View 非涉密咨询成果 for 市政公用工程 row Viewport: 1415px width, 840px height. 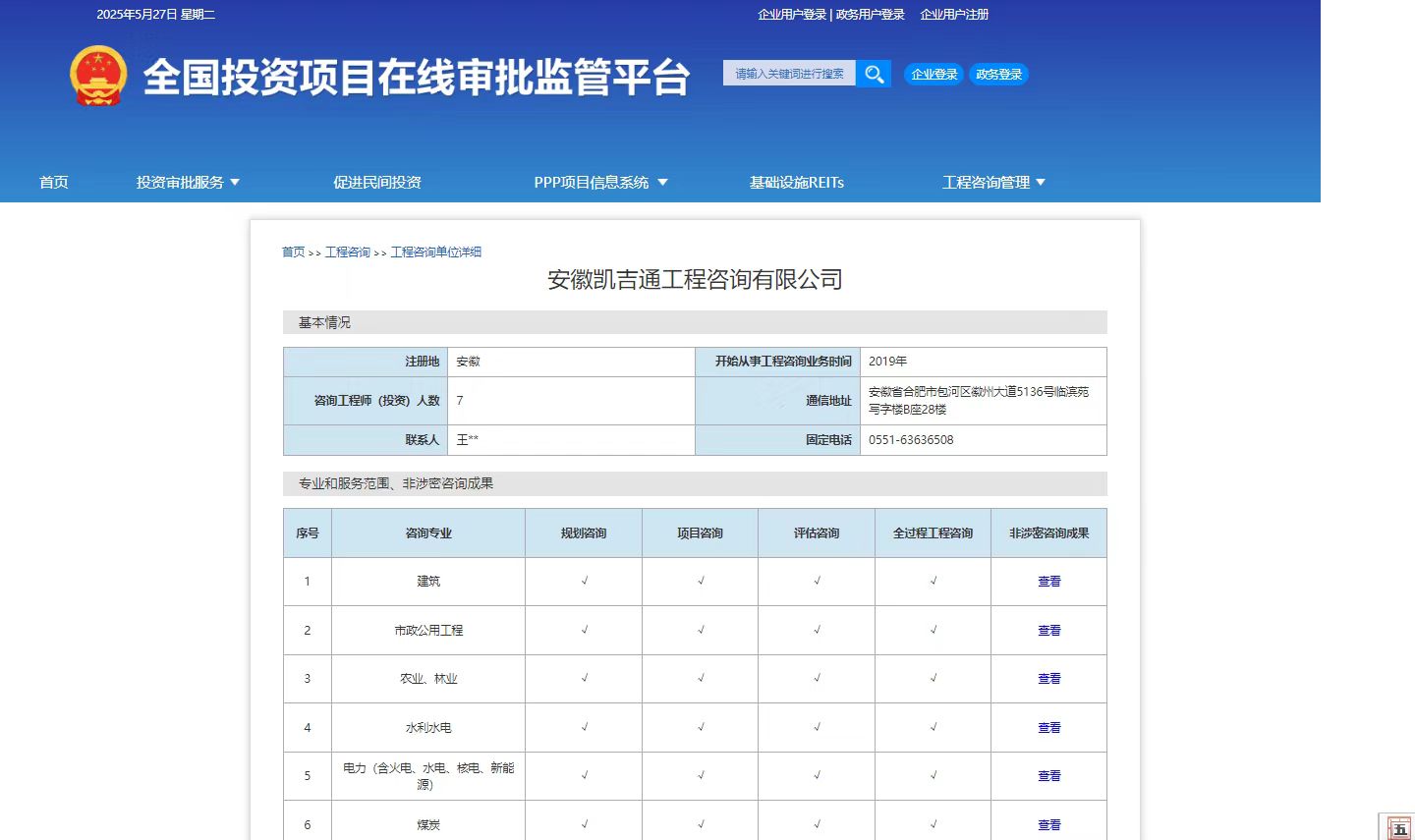click(x=1048, y=630)
